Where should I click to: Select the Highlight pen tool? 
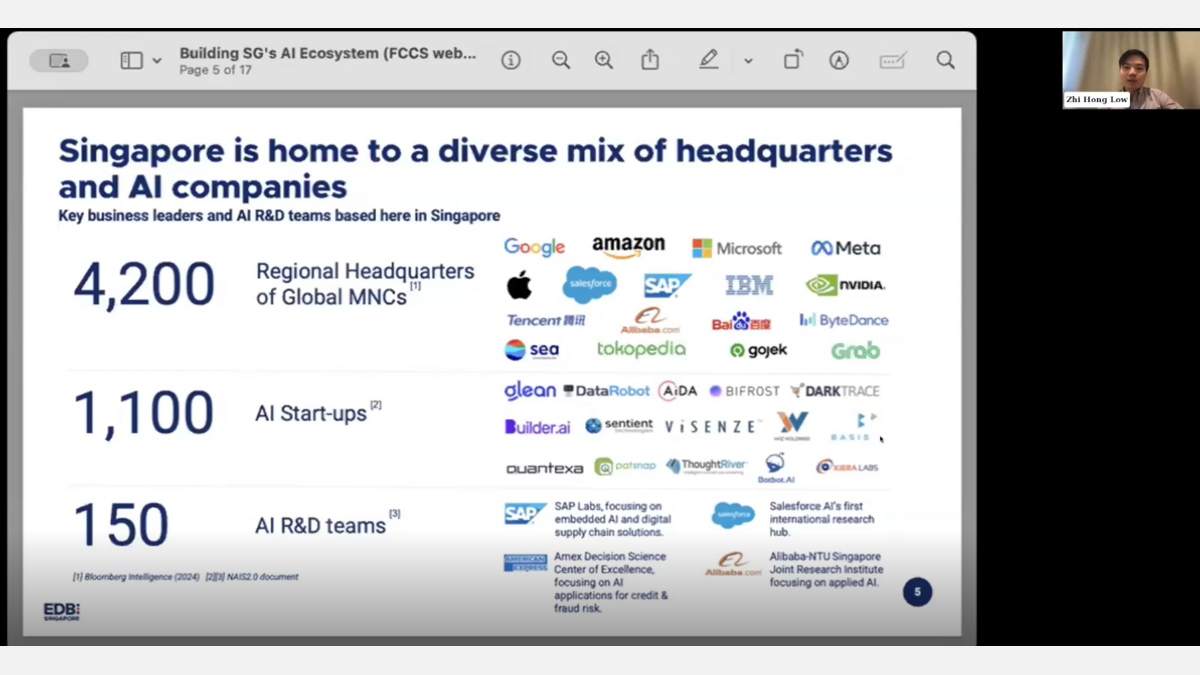coord(708,60)
